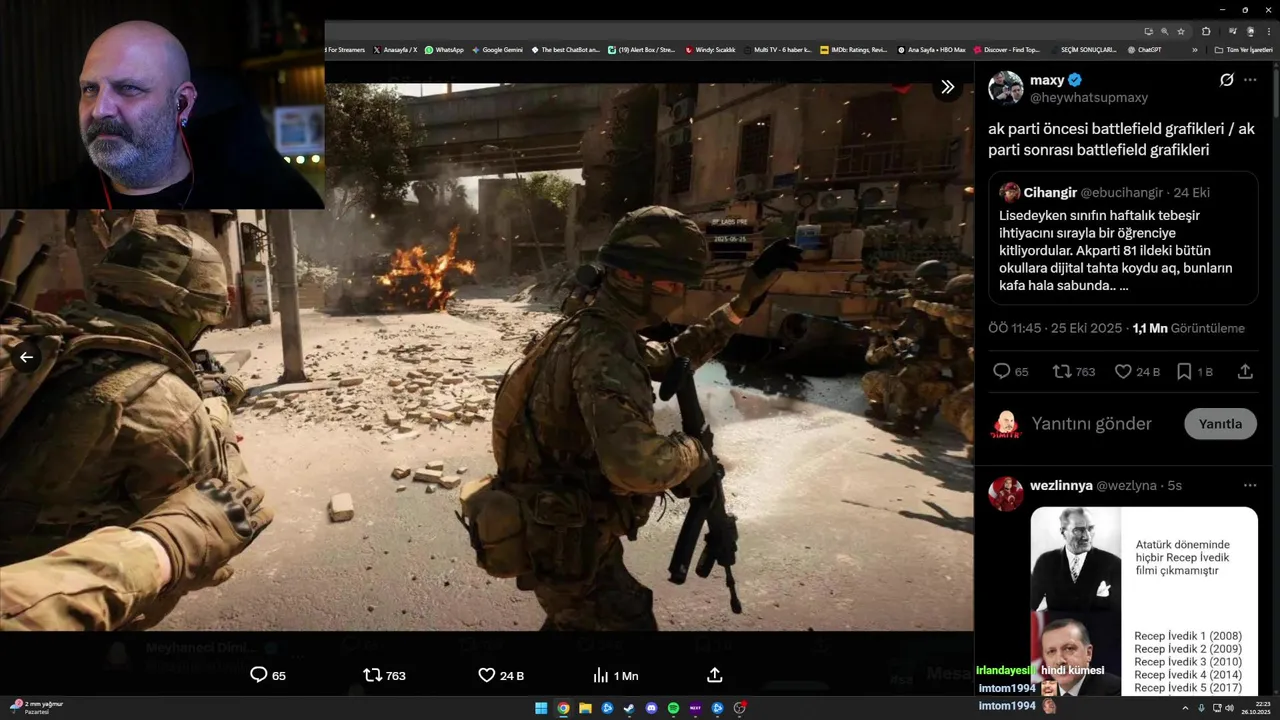Screen dimensions: 1280x720
Task: Click the zoom magnifier icon in address bar
Action: [1164, 31]
